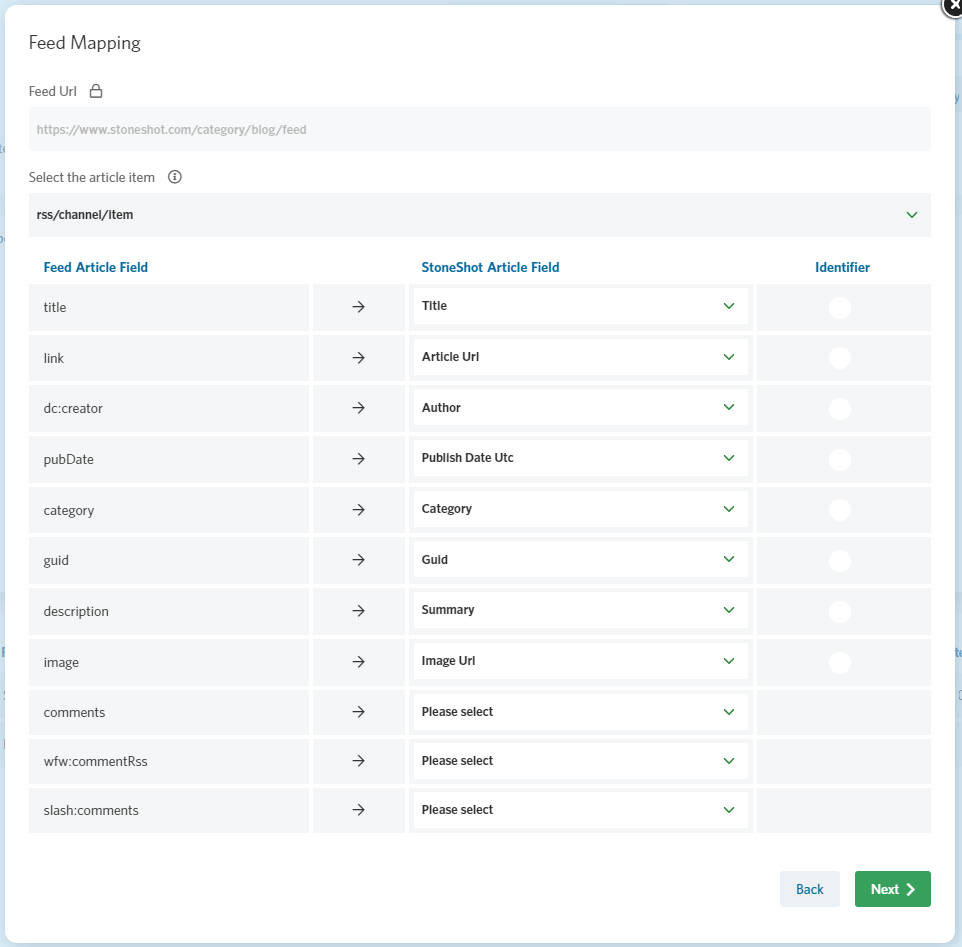Click the info icon beside Select the article item
962x947 pixels.
click(175, 177)
